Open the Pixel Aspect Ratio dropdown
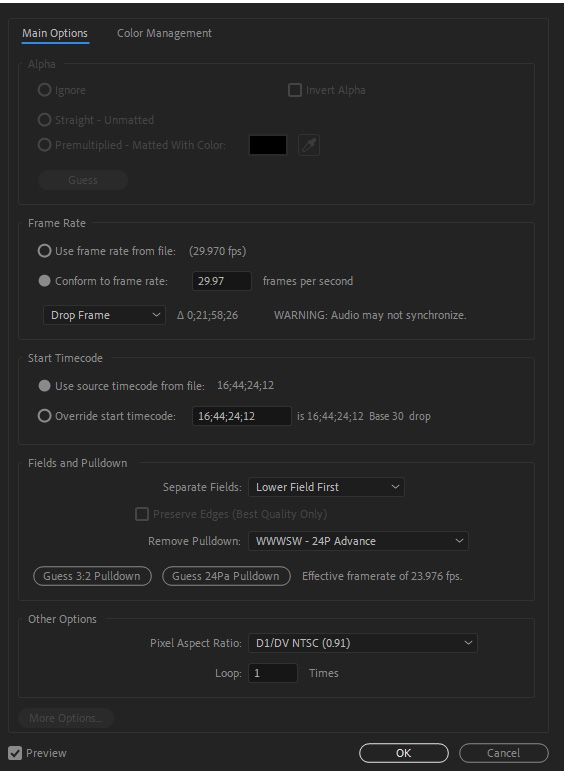This screenshot has height=771, width=564. point(363,643)
